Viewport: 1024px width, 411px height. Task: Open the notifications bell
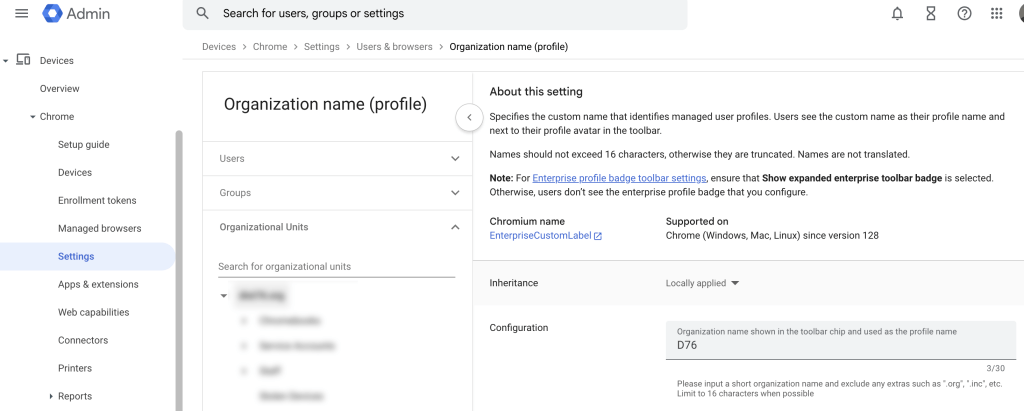tap(897, 14)
